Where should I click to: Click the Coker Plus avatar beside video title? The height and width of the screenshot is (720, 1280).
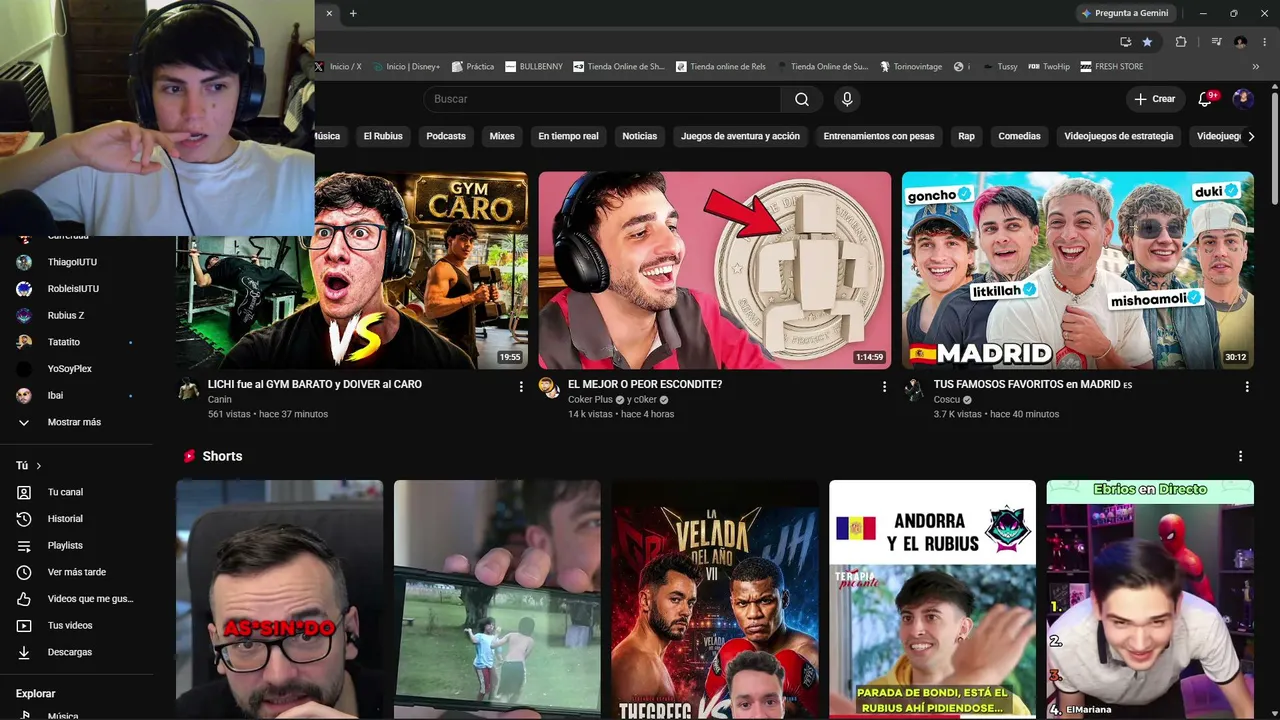point(549,389)
